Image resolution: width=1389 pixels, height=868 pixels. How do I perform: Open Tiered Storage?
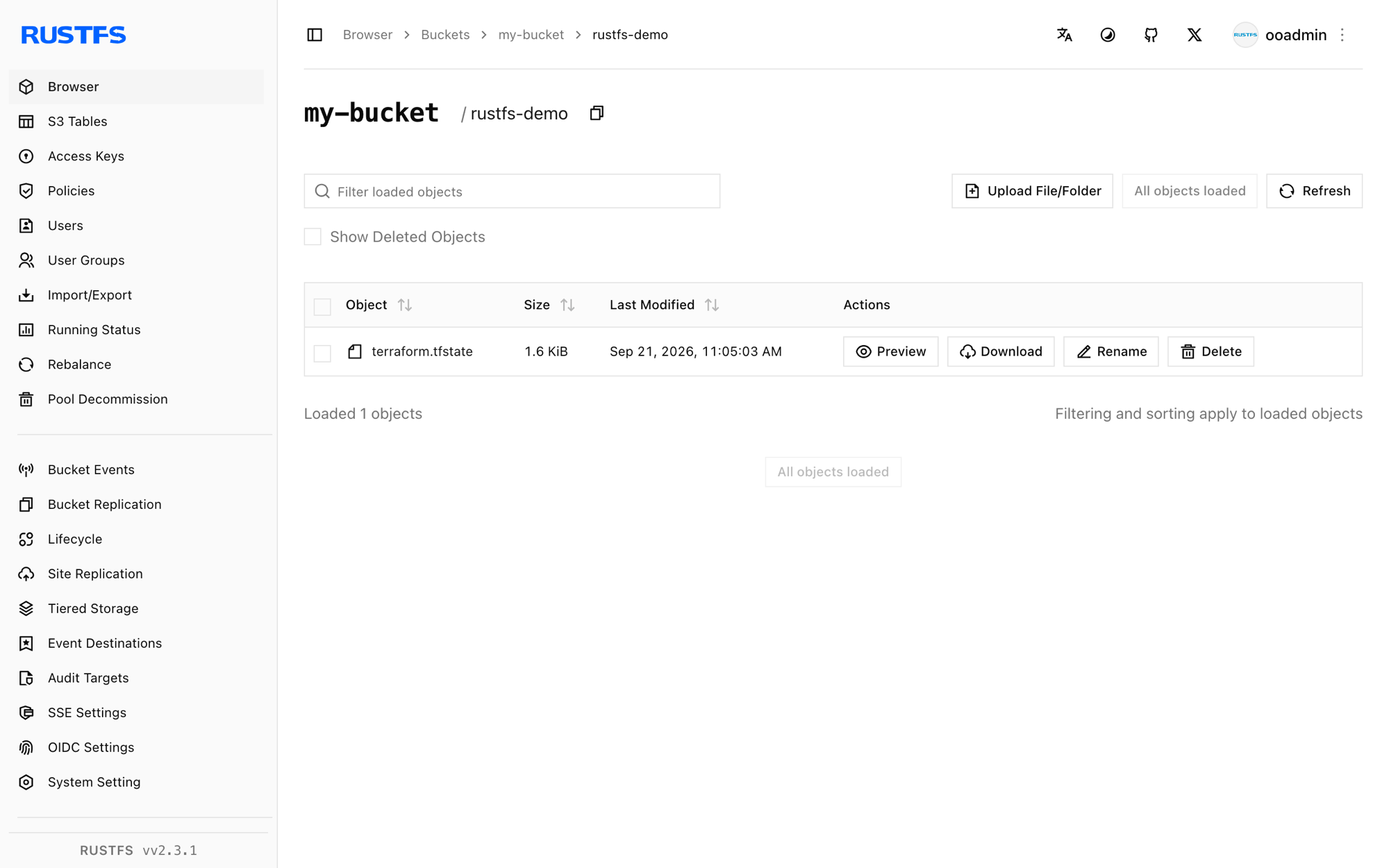click(x=136, y=609)
